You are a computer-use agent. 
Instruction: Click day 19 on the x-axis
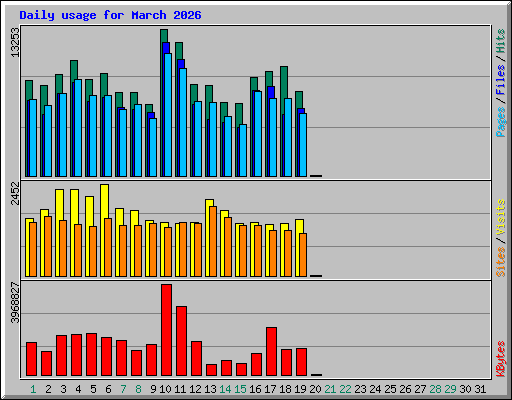pyautogui.click(x=300, y=389)
